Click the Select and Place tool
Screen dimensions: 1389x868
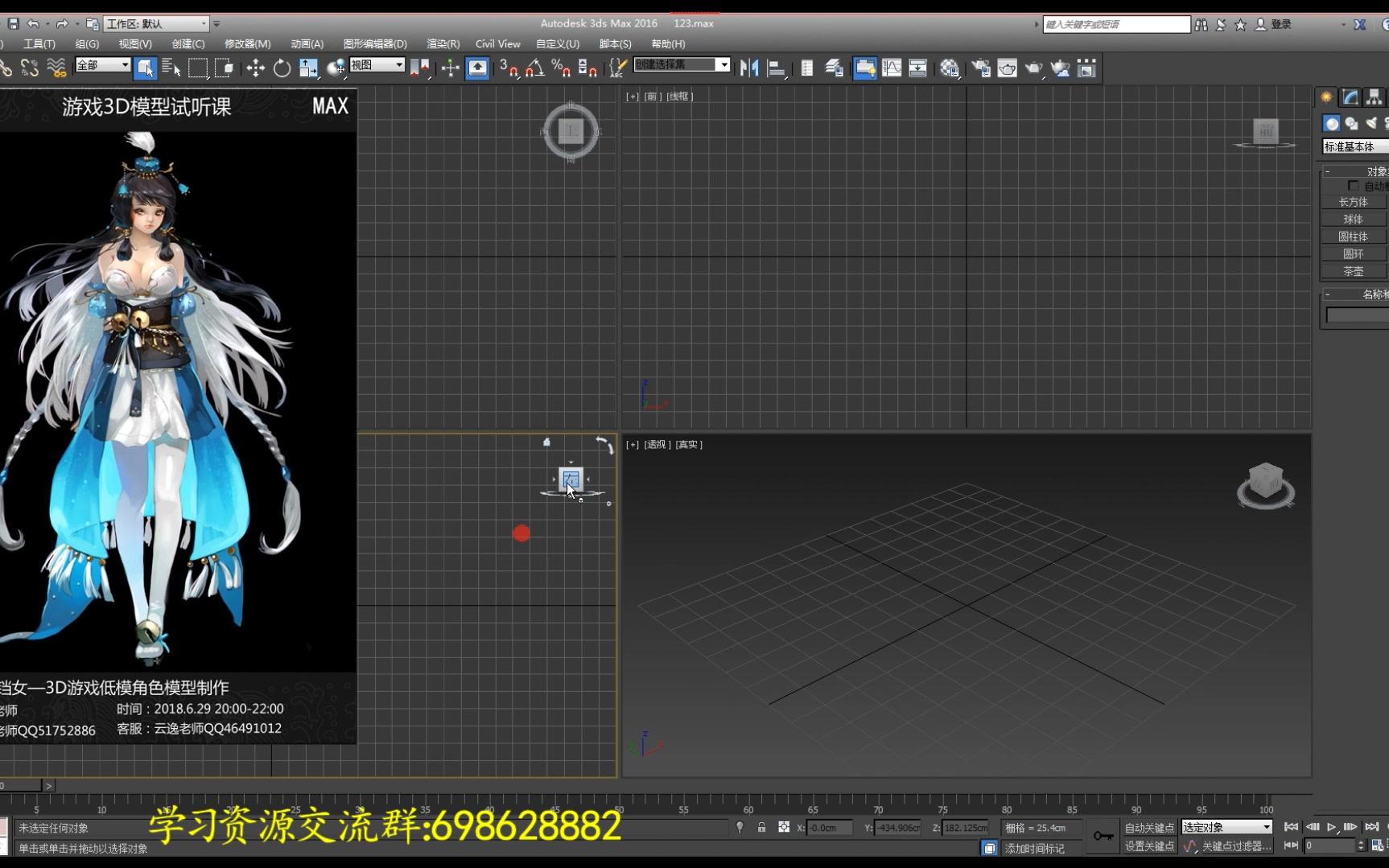(x=336, y=68)
